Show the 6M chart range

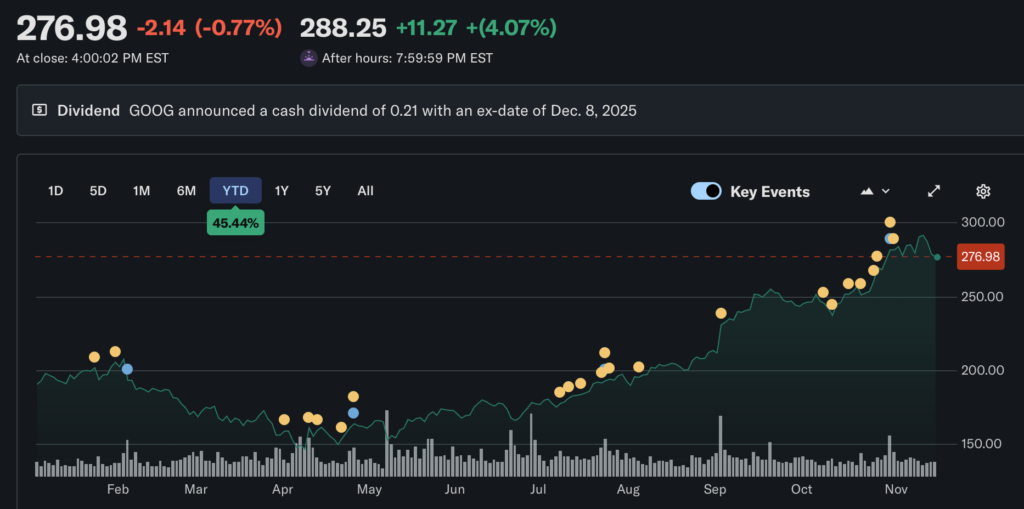(186, 190)
